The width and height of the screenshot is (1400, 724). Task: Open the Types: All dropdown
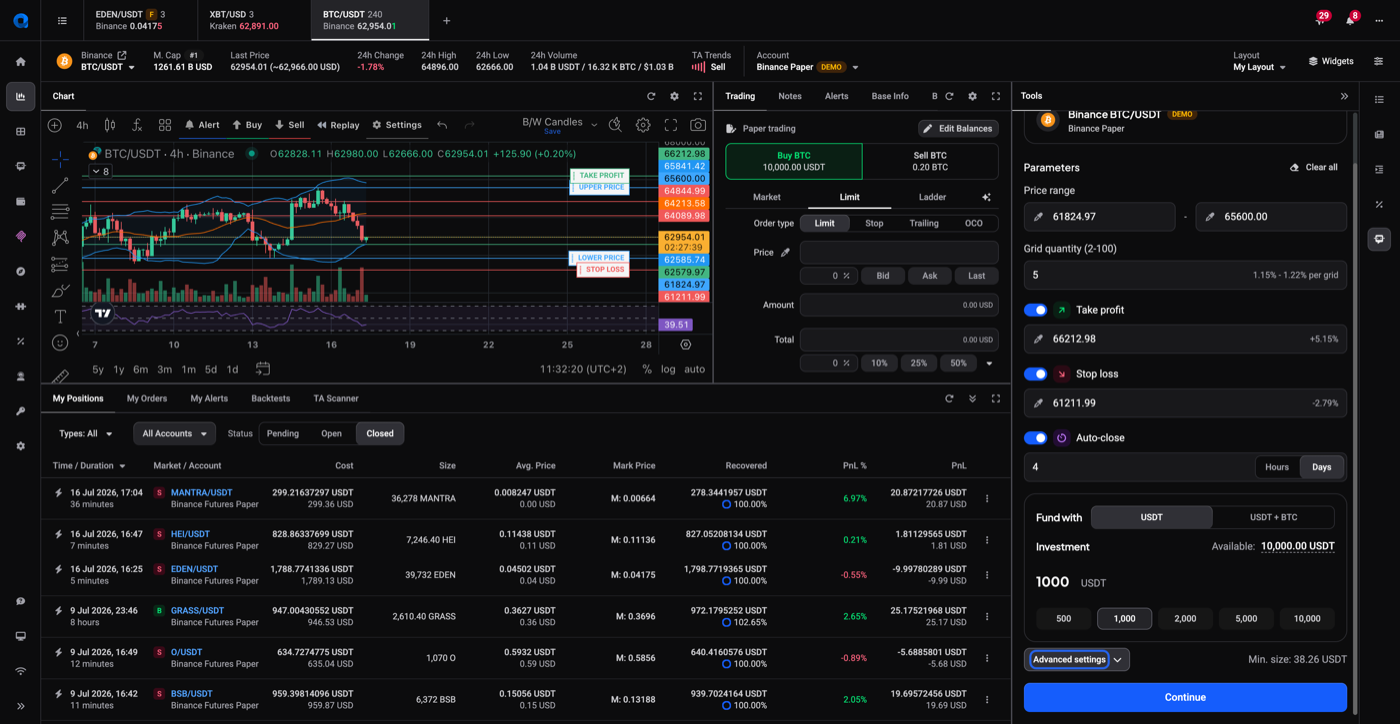pos(86,433)
